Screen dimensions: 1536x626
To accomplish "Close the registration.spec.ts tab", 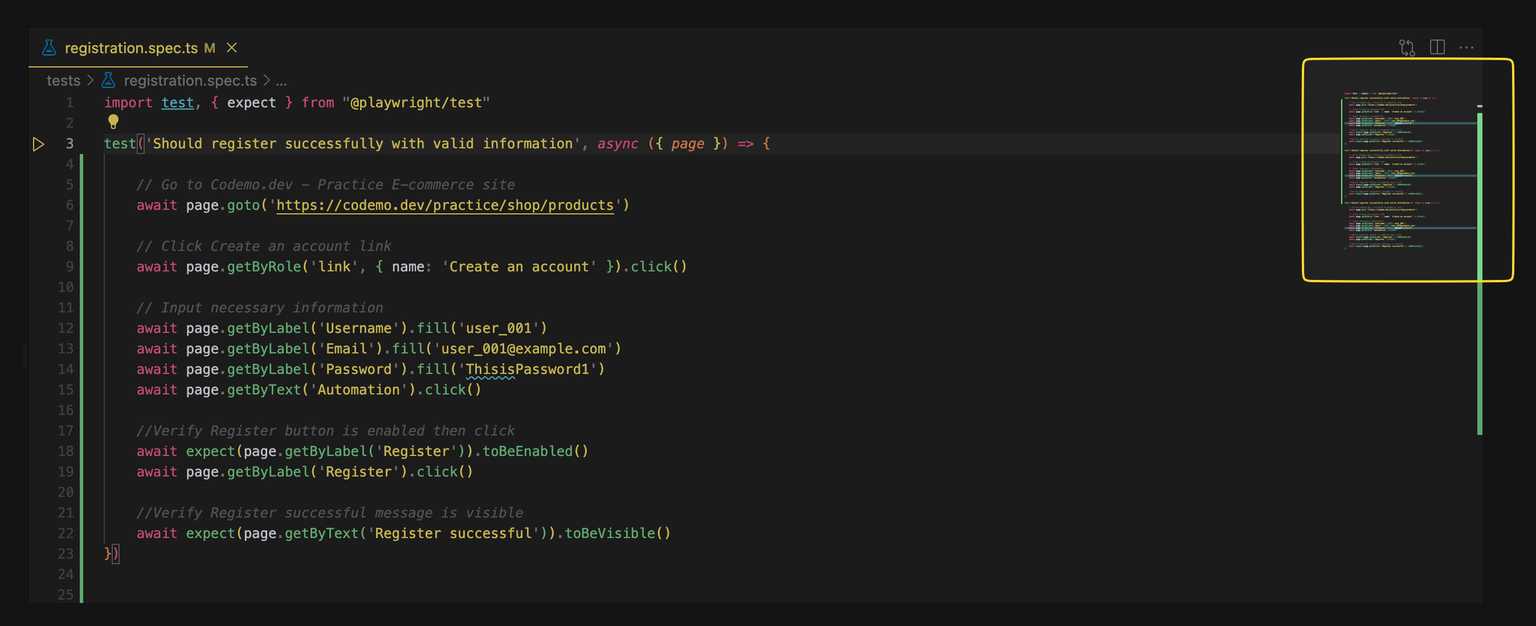I will [x=232, y=48].
